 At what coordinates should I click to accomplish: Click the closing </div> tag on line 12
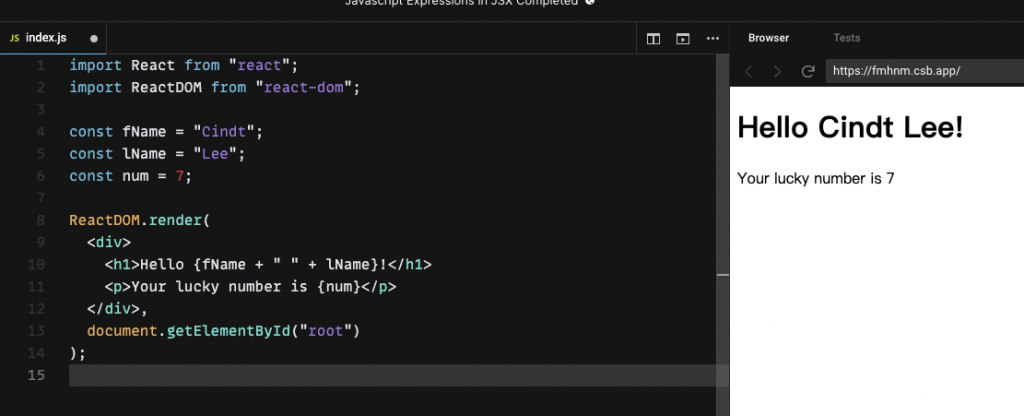point(114,309)
